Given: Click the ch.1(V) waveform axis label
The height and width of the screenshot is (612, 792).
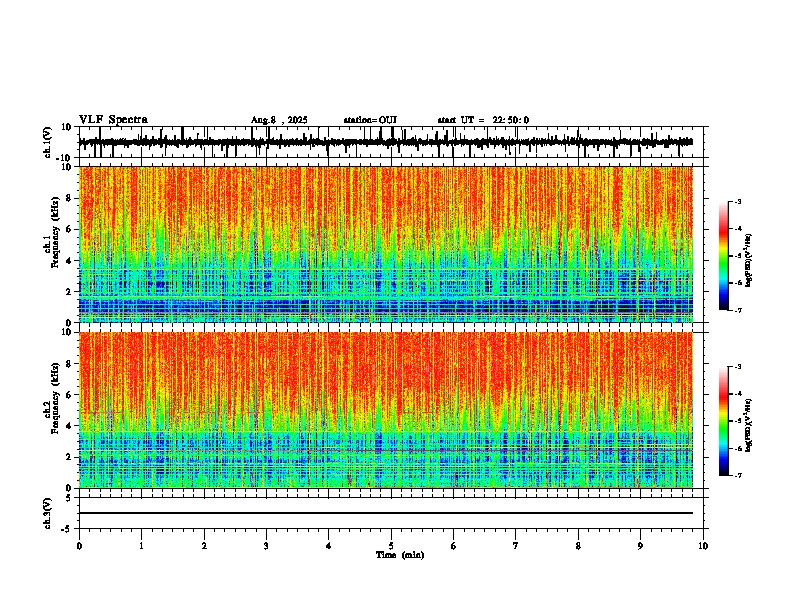Looking at the screenshot, I should [x=48, y=142].
